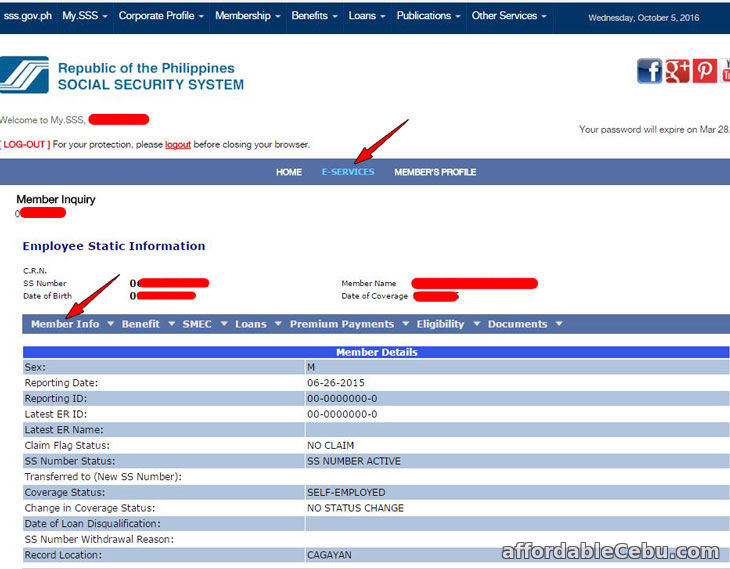Click the SSS logo emblem
Screen dimensions: 730x569
[x=24, y=75]
